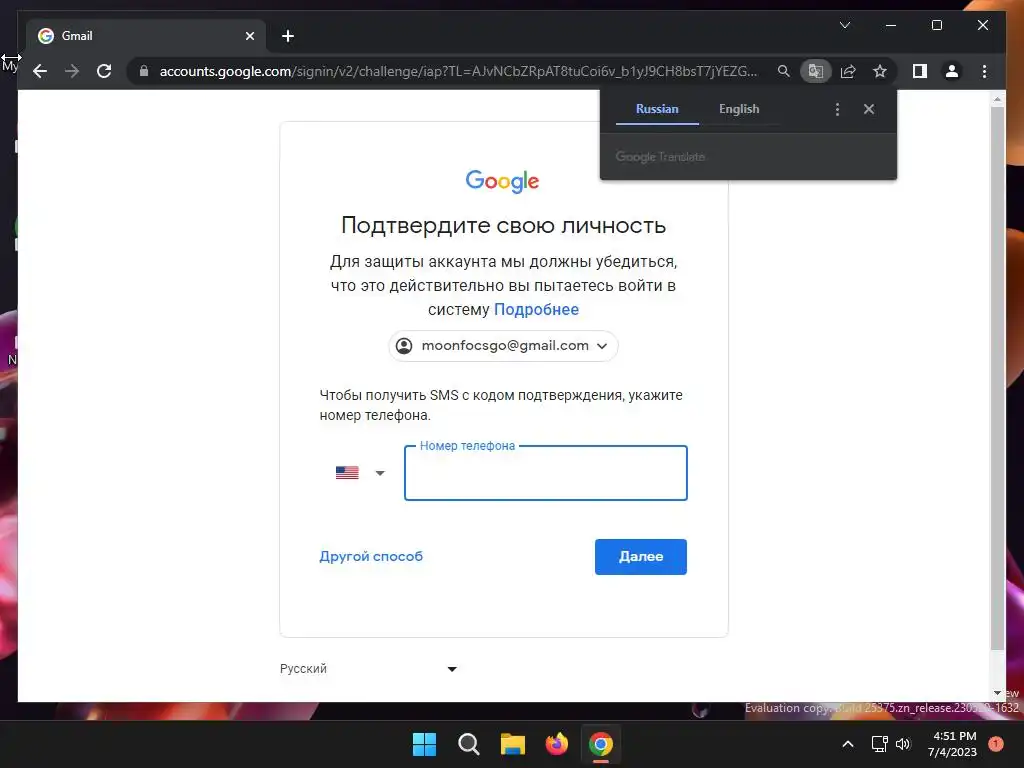Open Windows taskbar search
The height and width of the screenshot is (768, 1024).
point(468,744)
